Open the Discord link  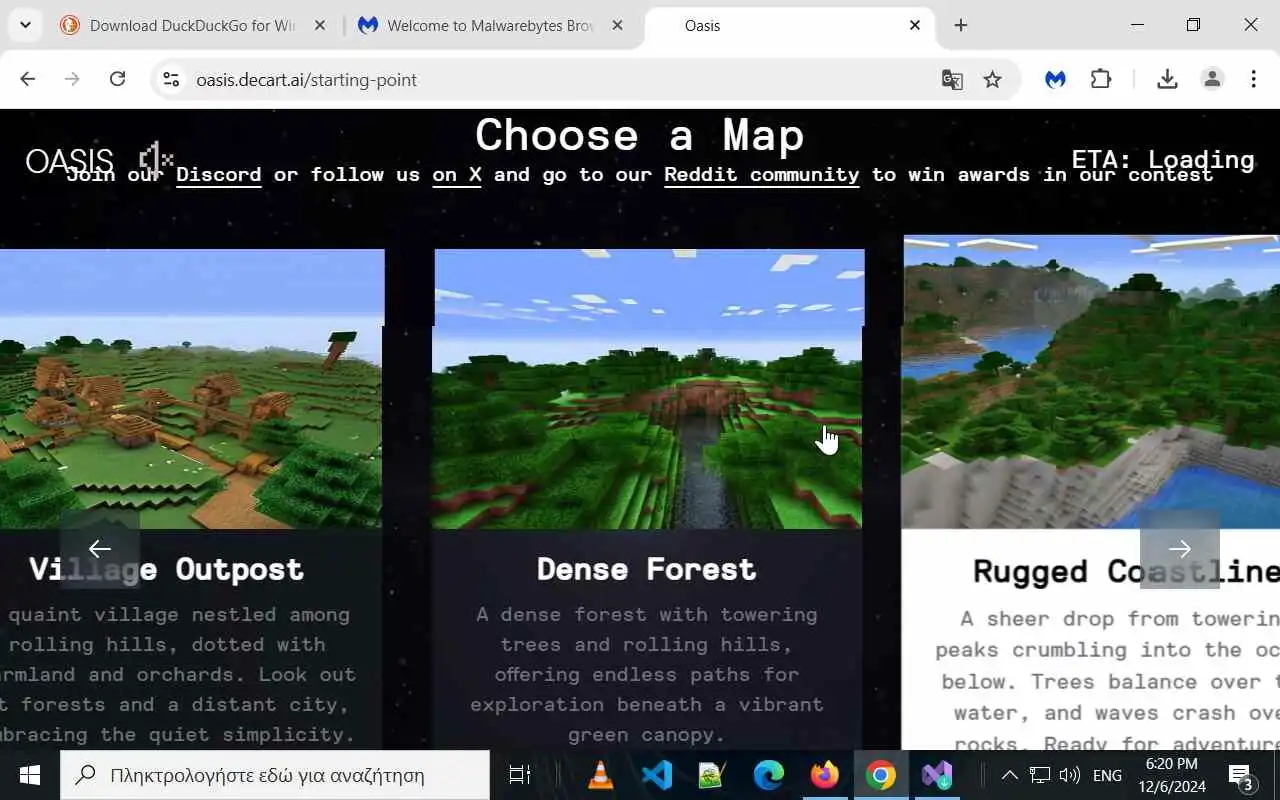[x=219, y=175]
